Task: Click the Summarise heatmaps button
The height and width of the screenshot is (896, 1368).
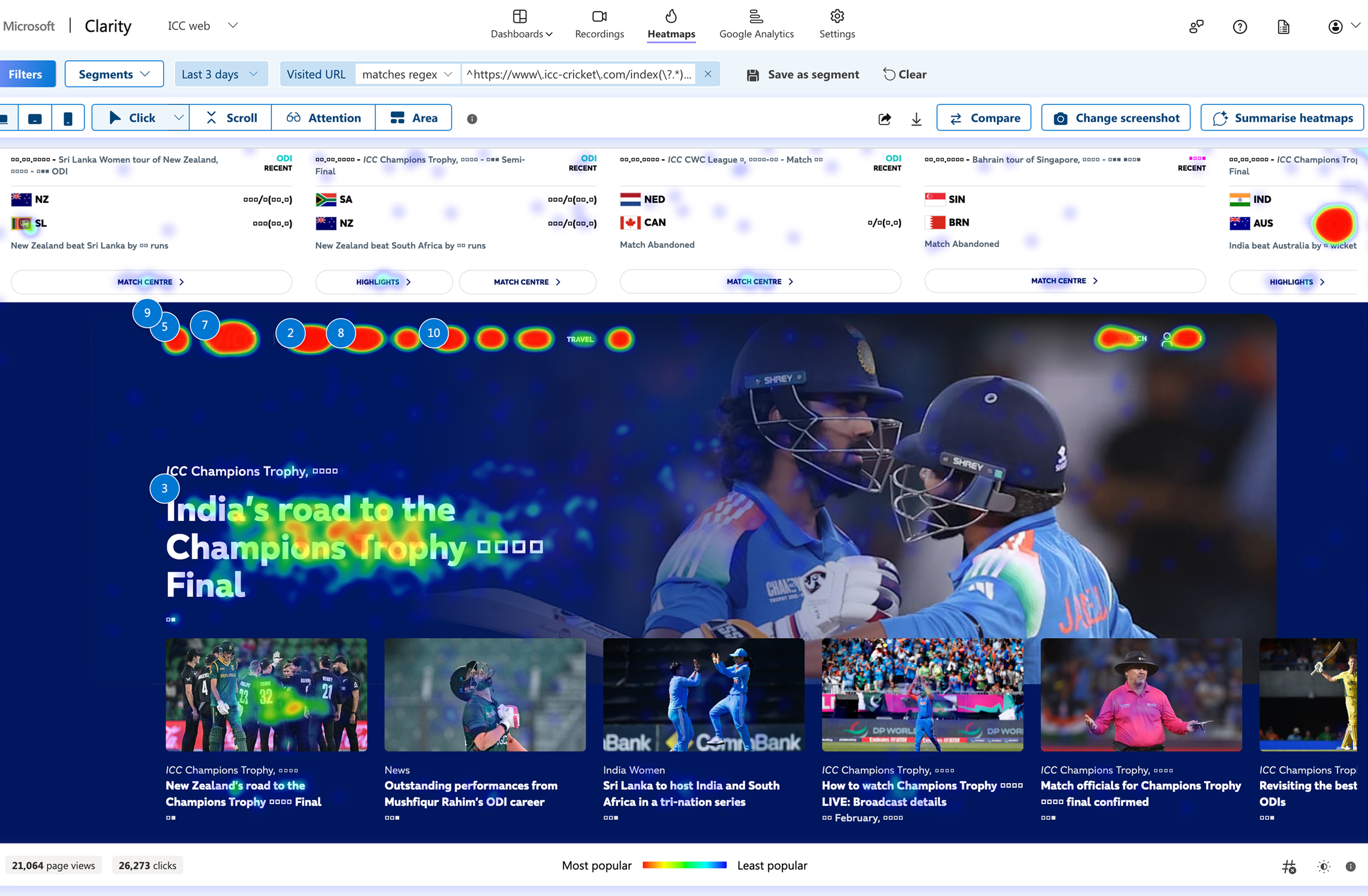Action: click(1282, 118)
